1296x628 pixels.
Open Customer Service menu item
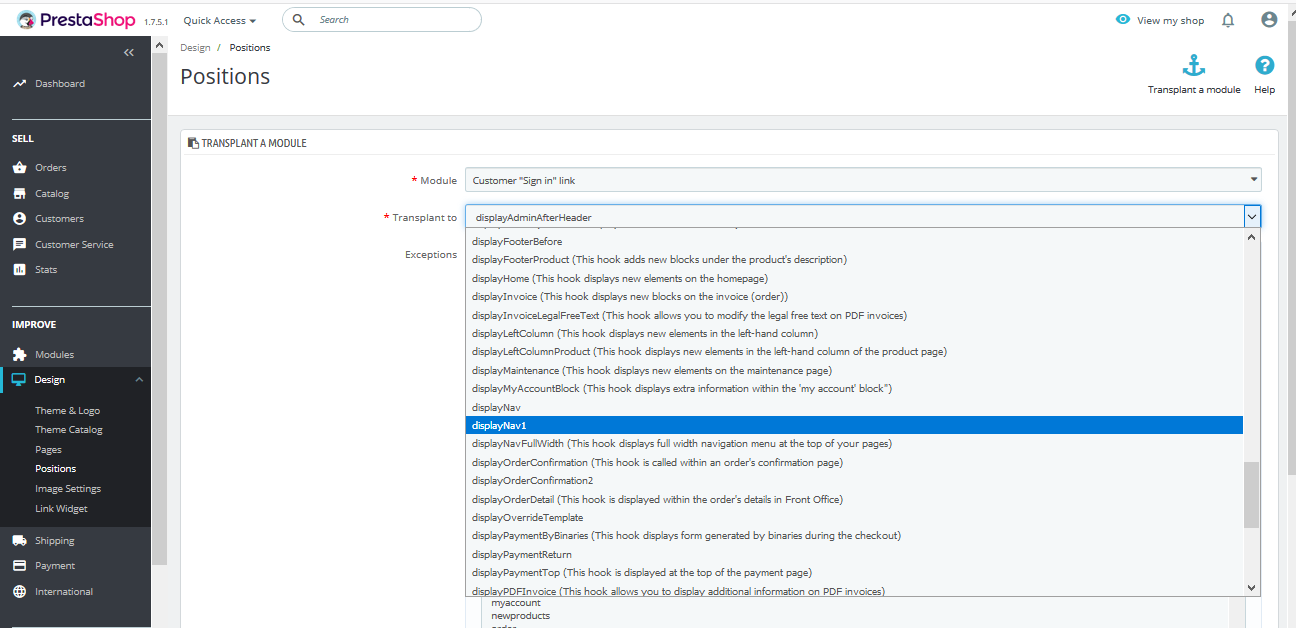click(74, 245)
